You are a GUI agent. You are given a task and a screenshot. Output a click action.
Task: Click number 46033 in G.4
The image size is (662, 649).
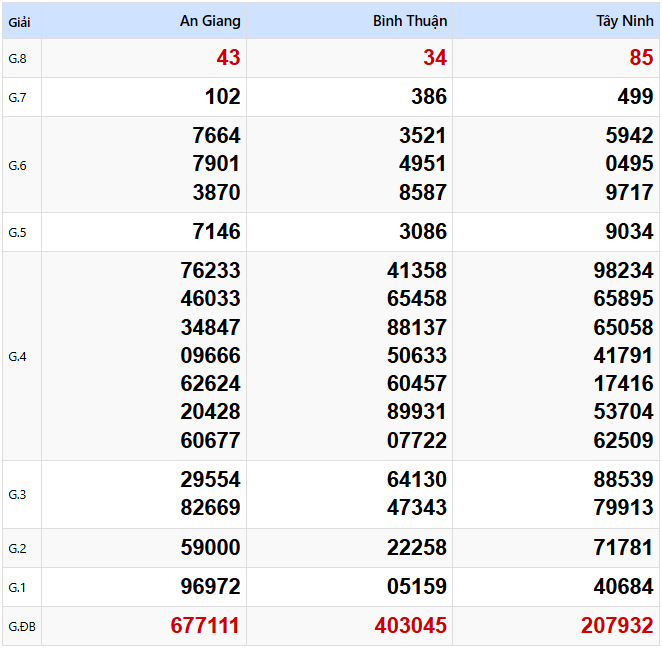tap(211, 298)
